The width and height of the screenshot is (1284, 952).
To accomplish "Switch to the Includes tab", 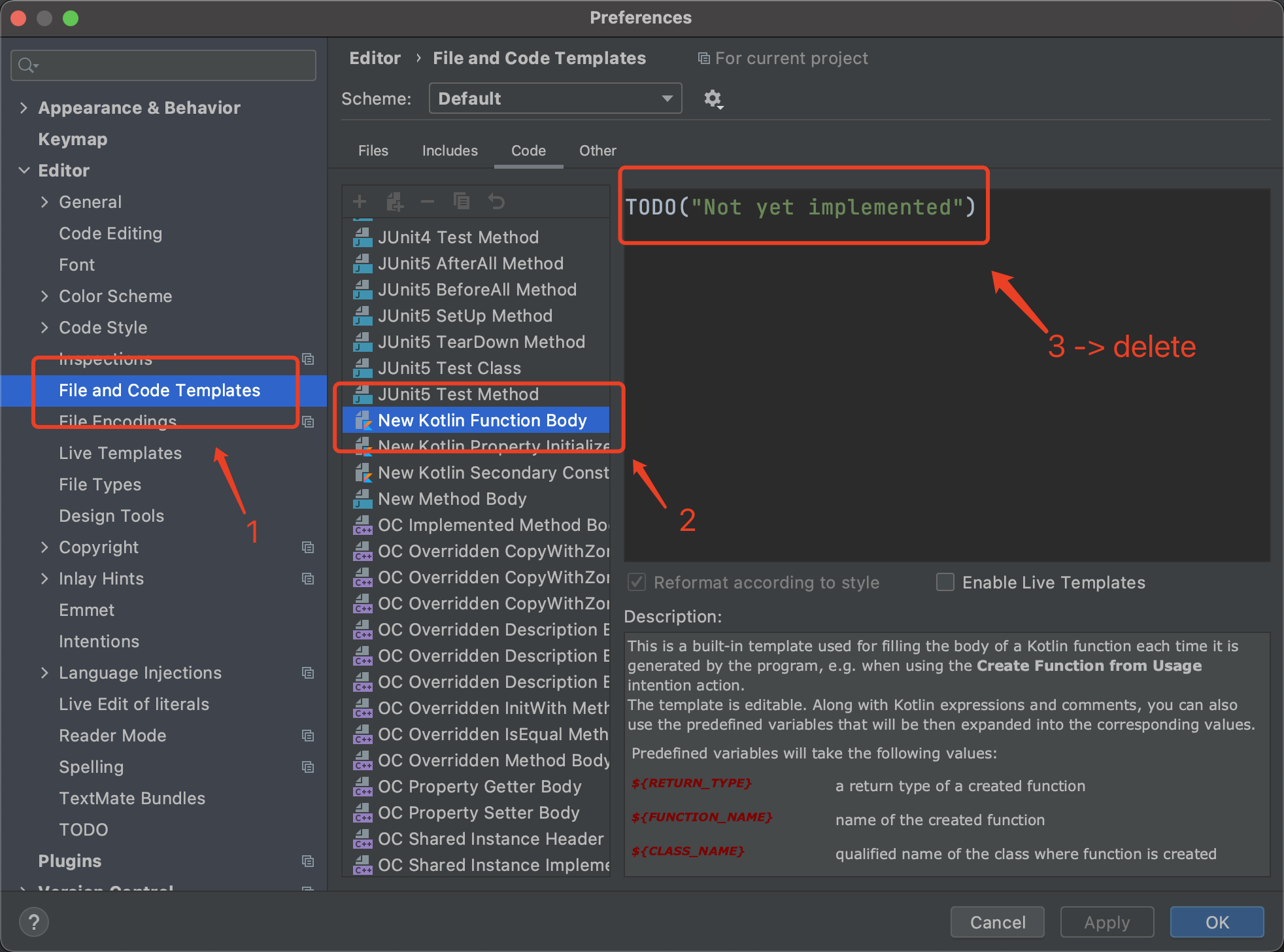I will coord(450,150).
